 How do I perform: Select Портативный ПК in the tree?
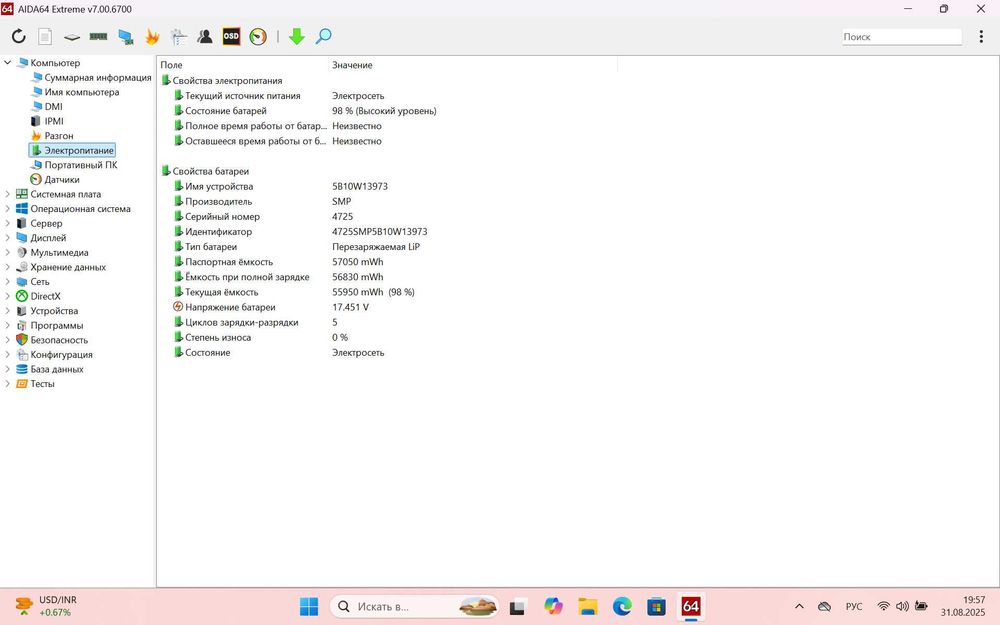(x=81, y=165)
